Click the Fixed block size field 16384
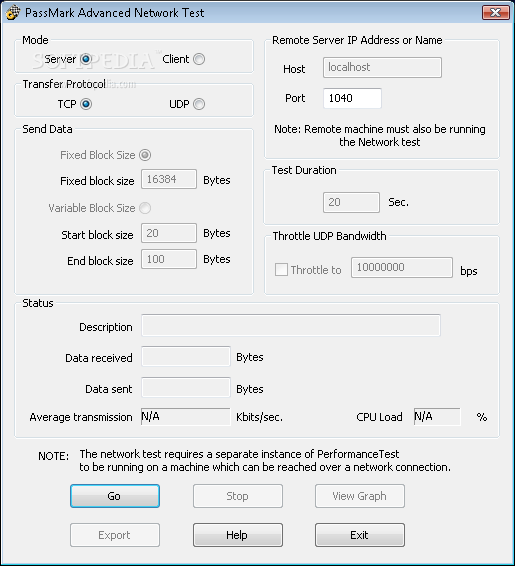The width and height of the screenshot is (515, 566). tap(169, 179)
